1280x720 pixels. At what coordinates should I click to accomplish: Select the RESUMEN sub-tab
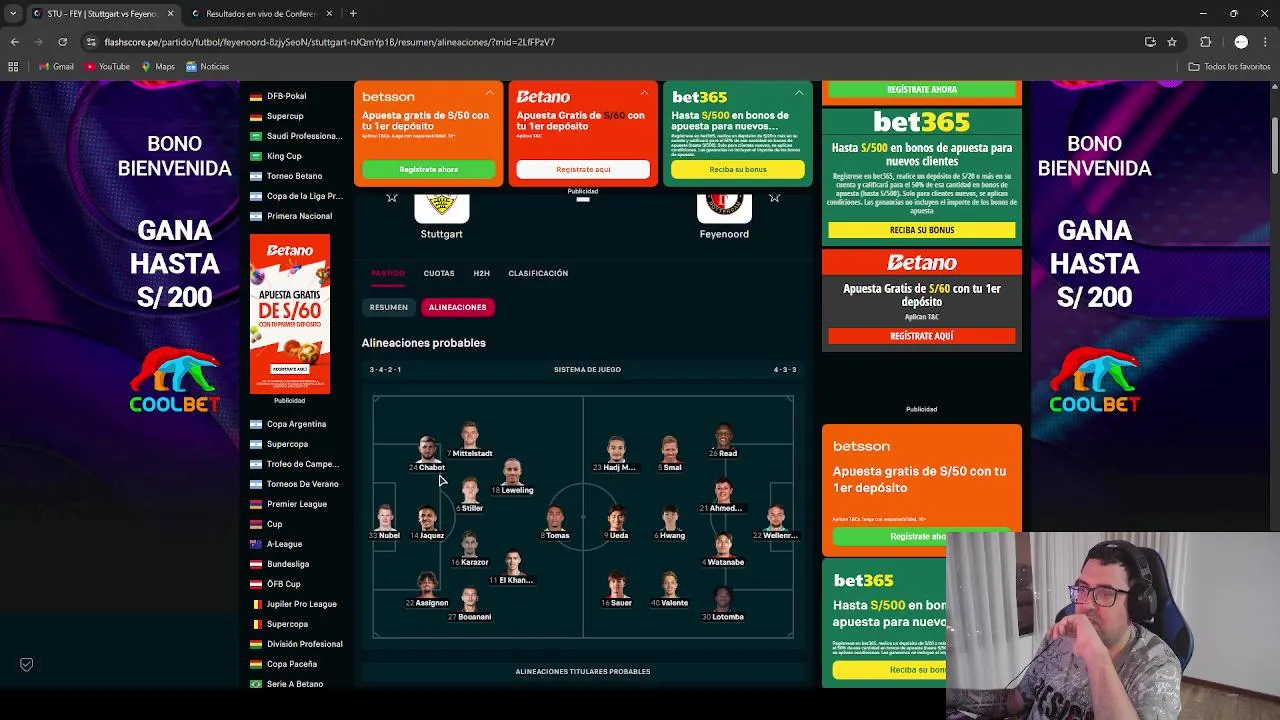pos(389,307)
